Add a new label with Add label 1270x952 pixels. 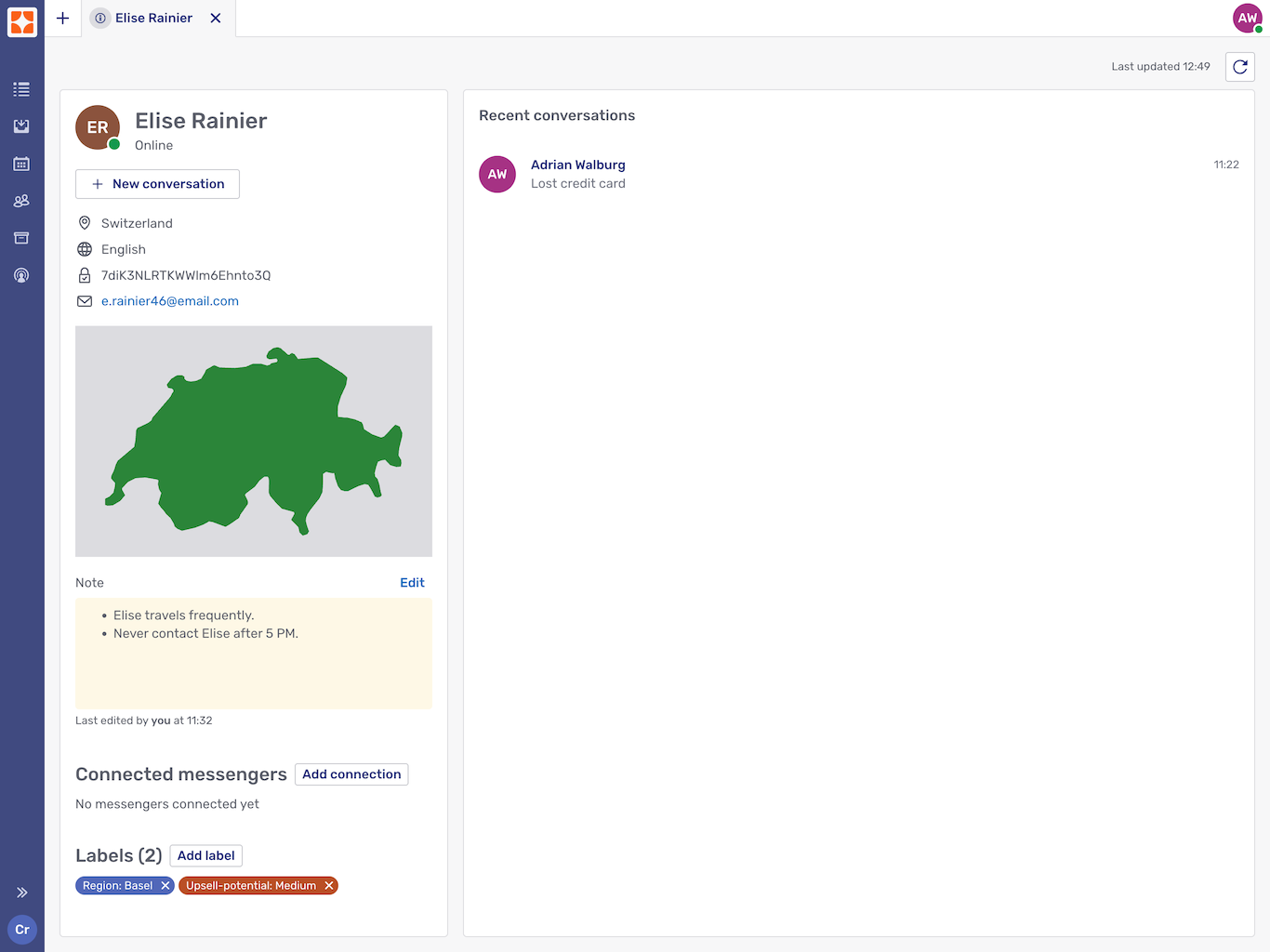(205, 854)
